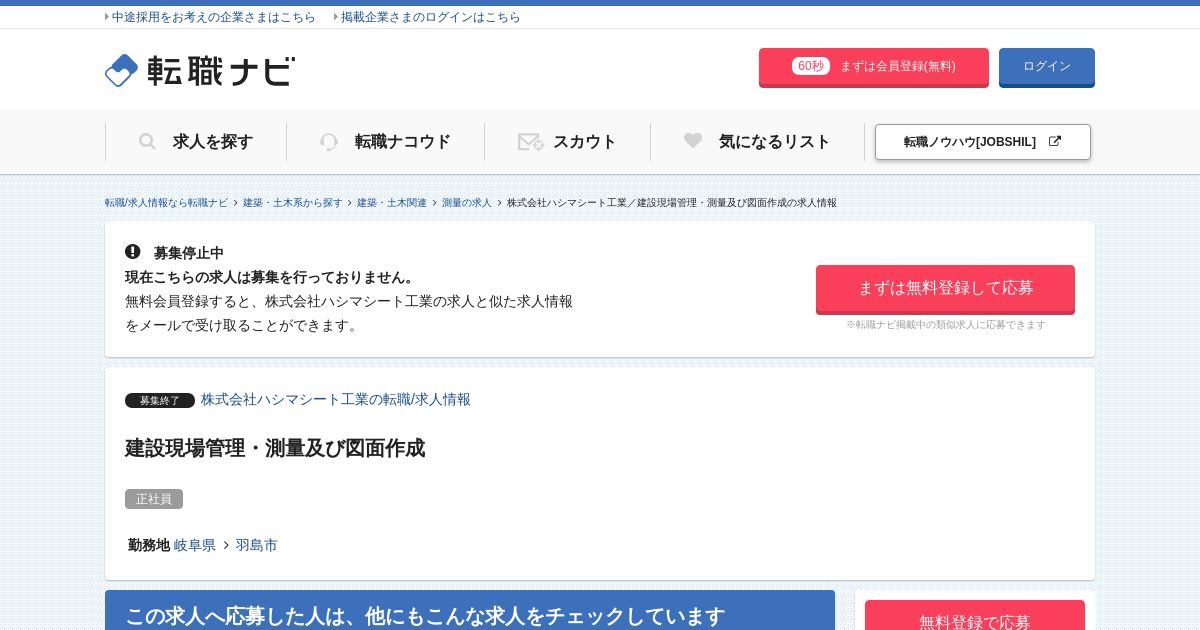
Task: Open 中途採用をお考えの企業さまはこちら link
Action: [213, 17]
